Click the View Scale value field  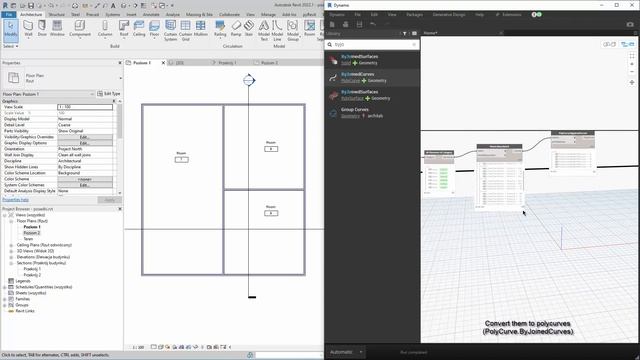pyautogui.click(x=85, y=107)
